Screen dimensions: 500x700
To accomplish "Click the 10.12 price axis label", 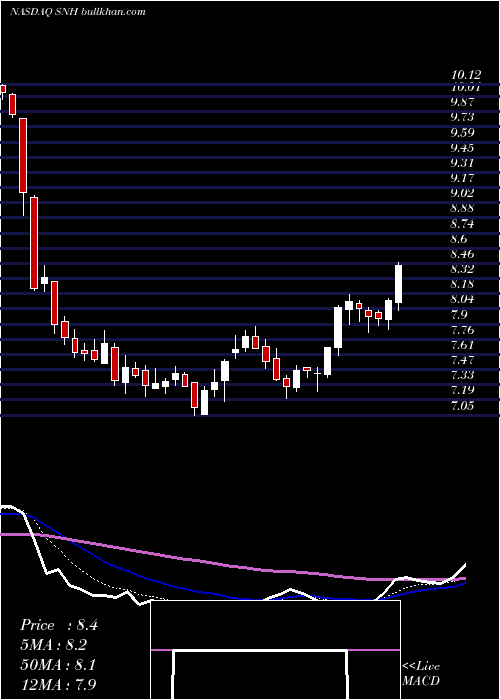I will tap(467, 75).
